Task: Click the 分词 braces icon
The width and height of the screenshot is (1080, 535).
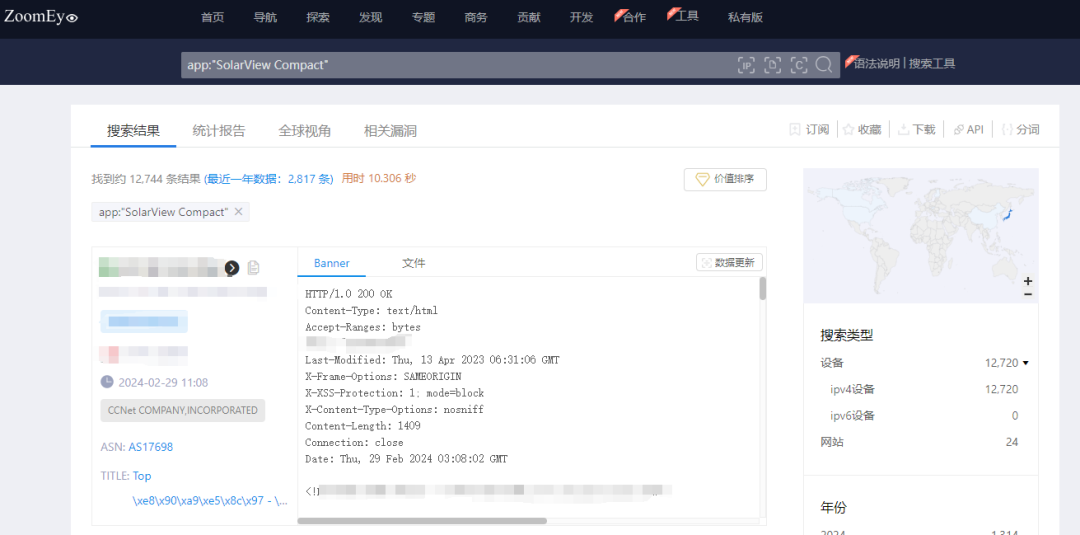Action: point(1007,129)
